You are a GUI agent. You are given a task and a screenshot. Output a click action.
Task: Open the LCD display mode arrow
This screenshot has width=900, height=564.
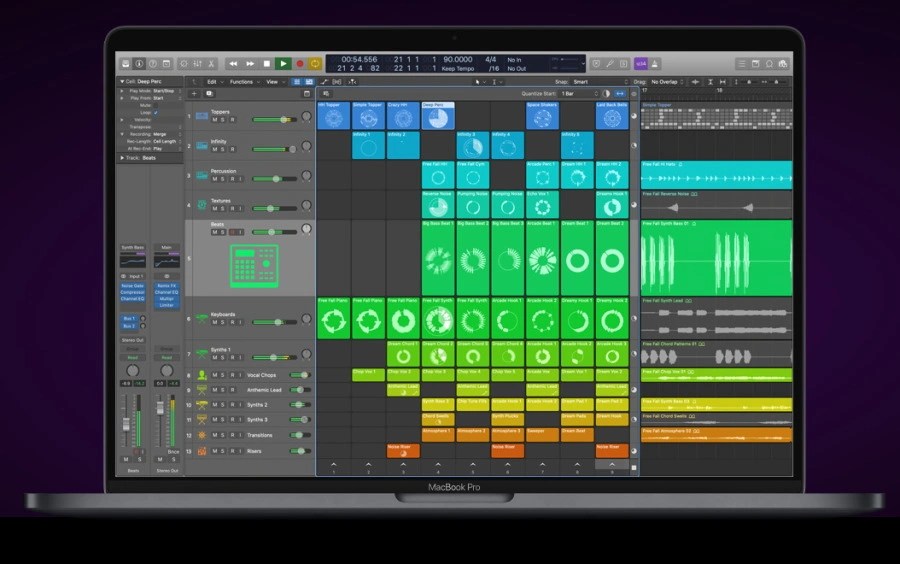click(583, 64)
